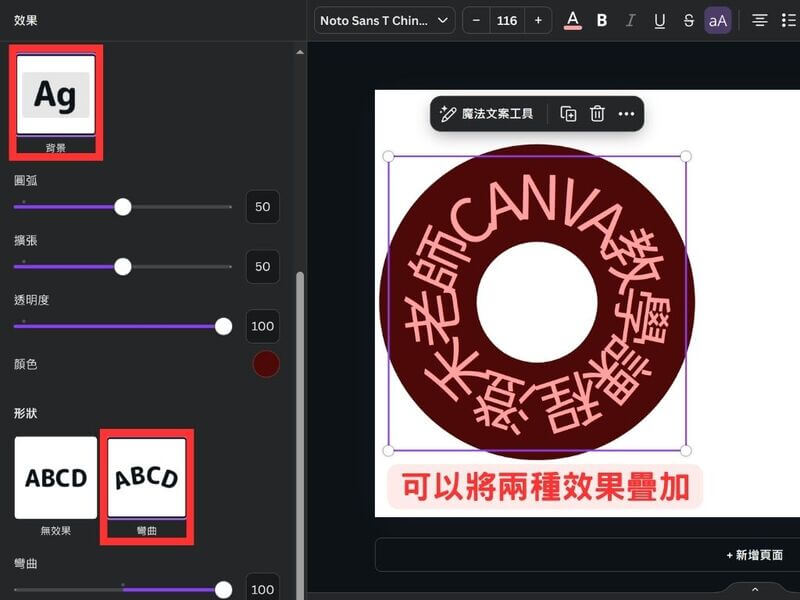This screenshot has width=800, height=600.
Task: Open the 魔法文案工具 magic write tool
Action: [x=487, y=114]
